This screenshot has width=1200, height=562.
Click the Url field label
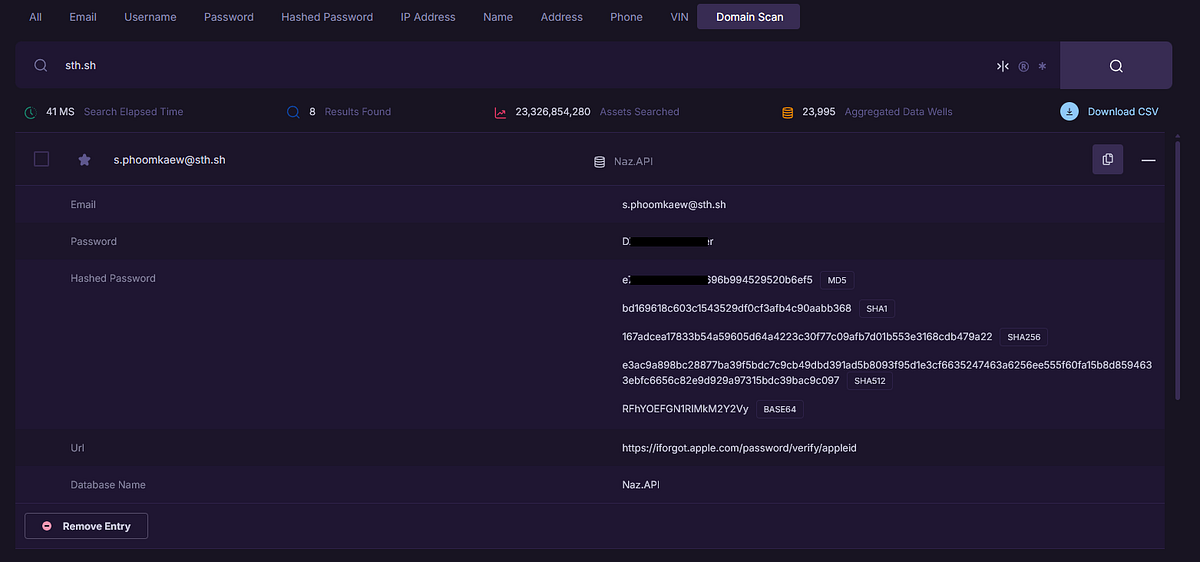pos(77,448)
